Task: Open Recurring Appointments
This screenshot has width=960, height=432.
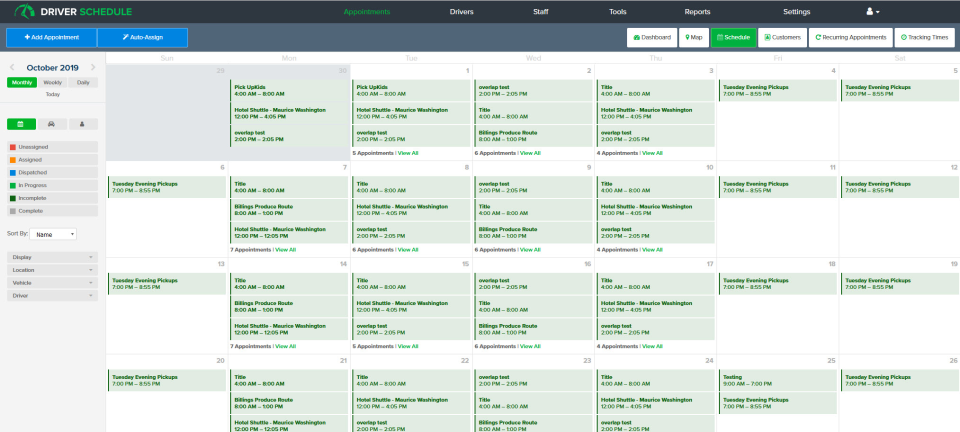Action: coord(850,37)
